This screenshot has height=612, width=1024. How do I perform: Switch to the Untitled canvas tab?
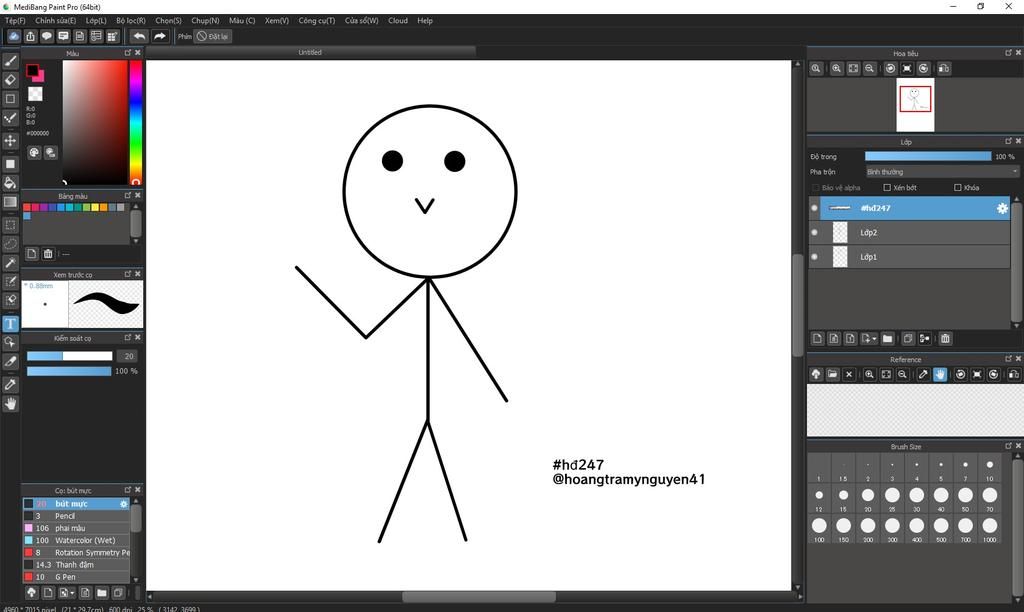click(310, 52)
